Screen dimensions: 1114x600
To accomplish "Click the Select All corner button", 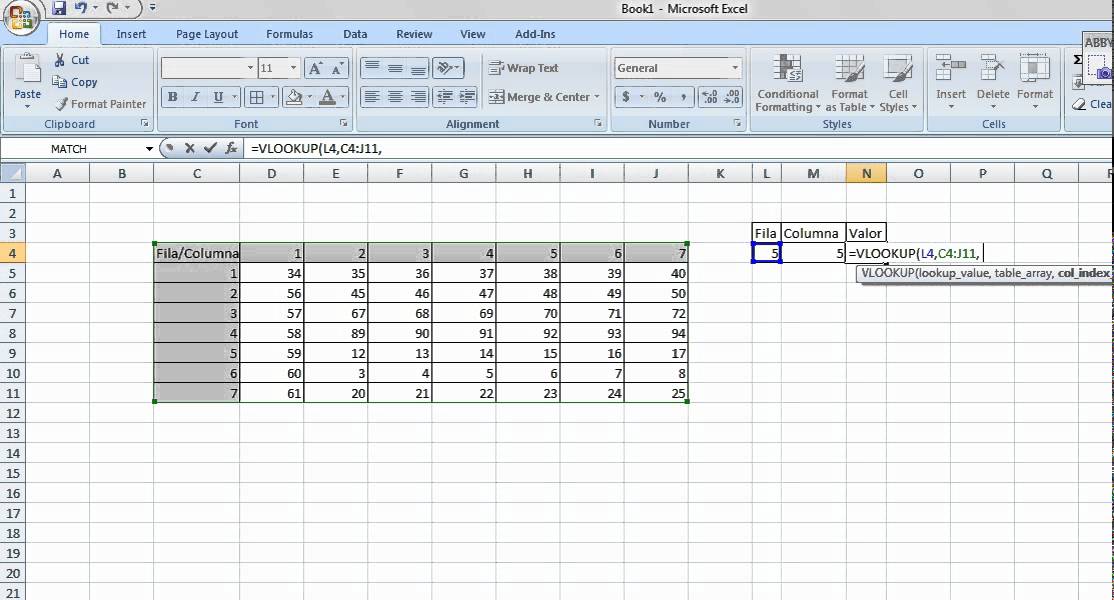I will coord(12,173).
